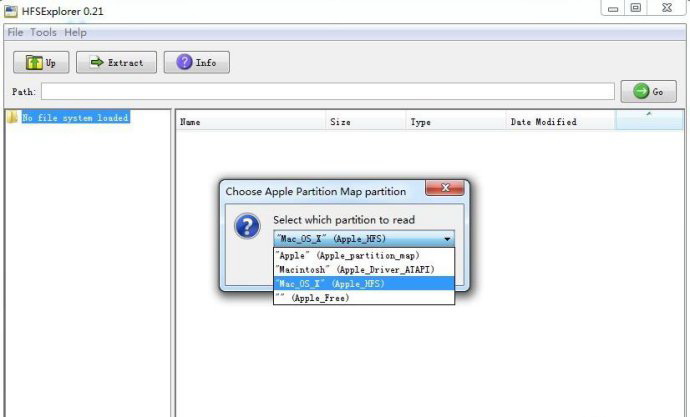
Task: Open the Info question mark button
Action: click(x=196, y=62)
